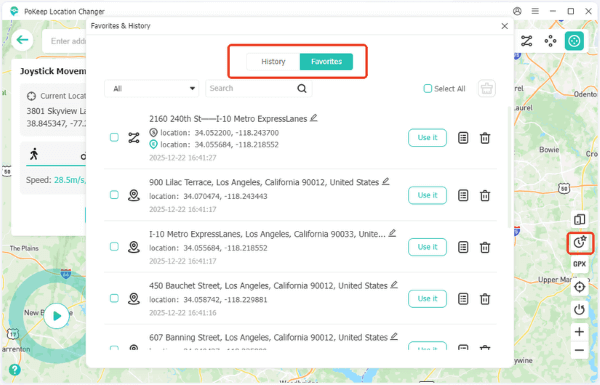Open the Favorites and History sidebar icon

[580, 242]
